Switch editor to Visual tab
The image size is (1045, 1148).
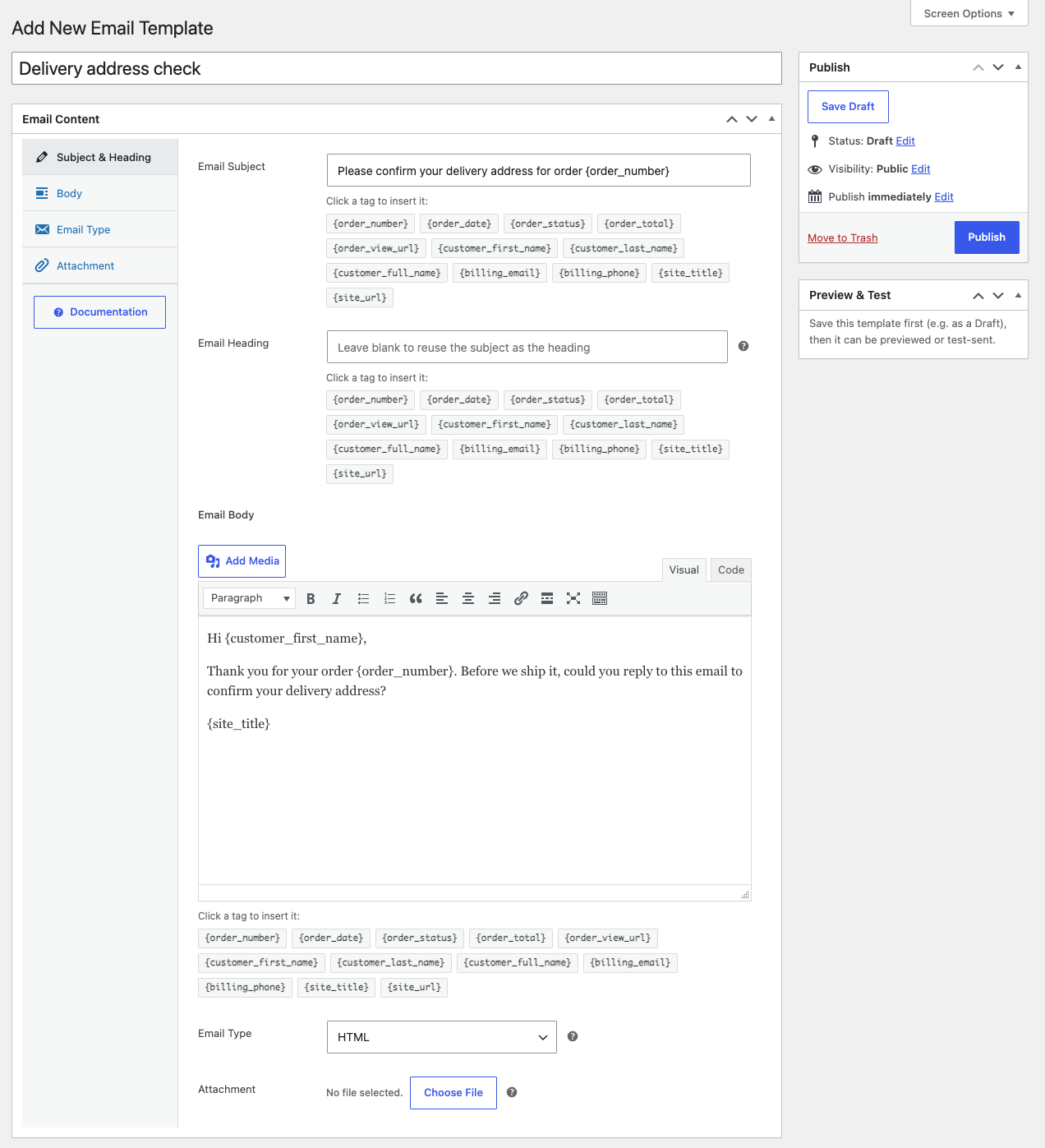[684, 569]
